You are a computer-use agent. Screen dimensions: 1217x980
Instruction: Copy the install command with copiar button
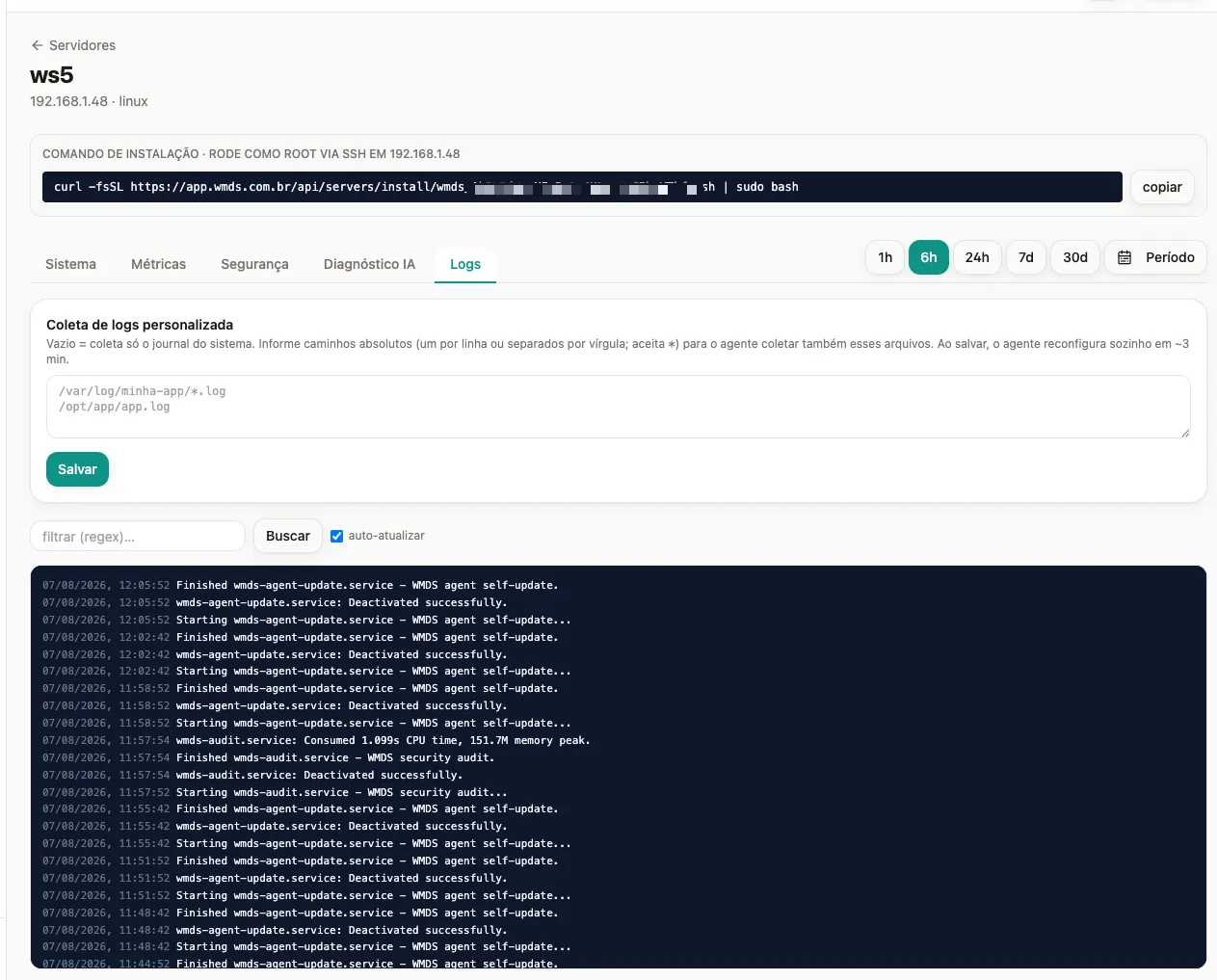point(1162,187)
